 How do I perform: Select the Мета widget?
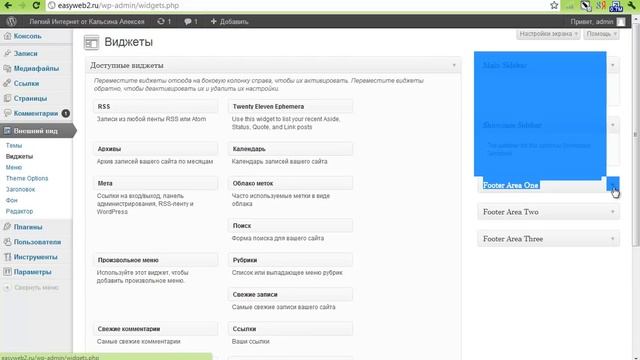pos(156,183)
